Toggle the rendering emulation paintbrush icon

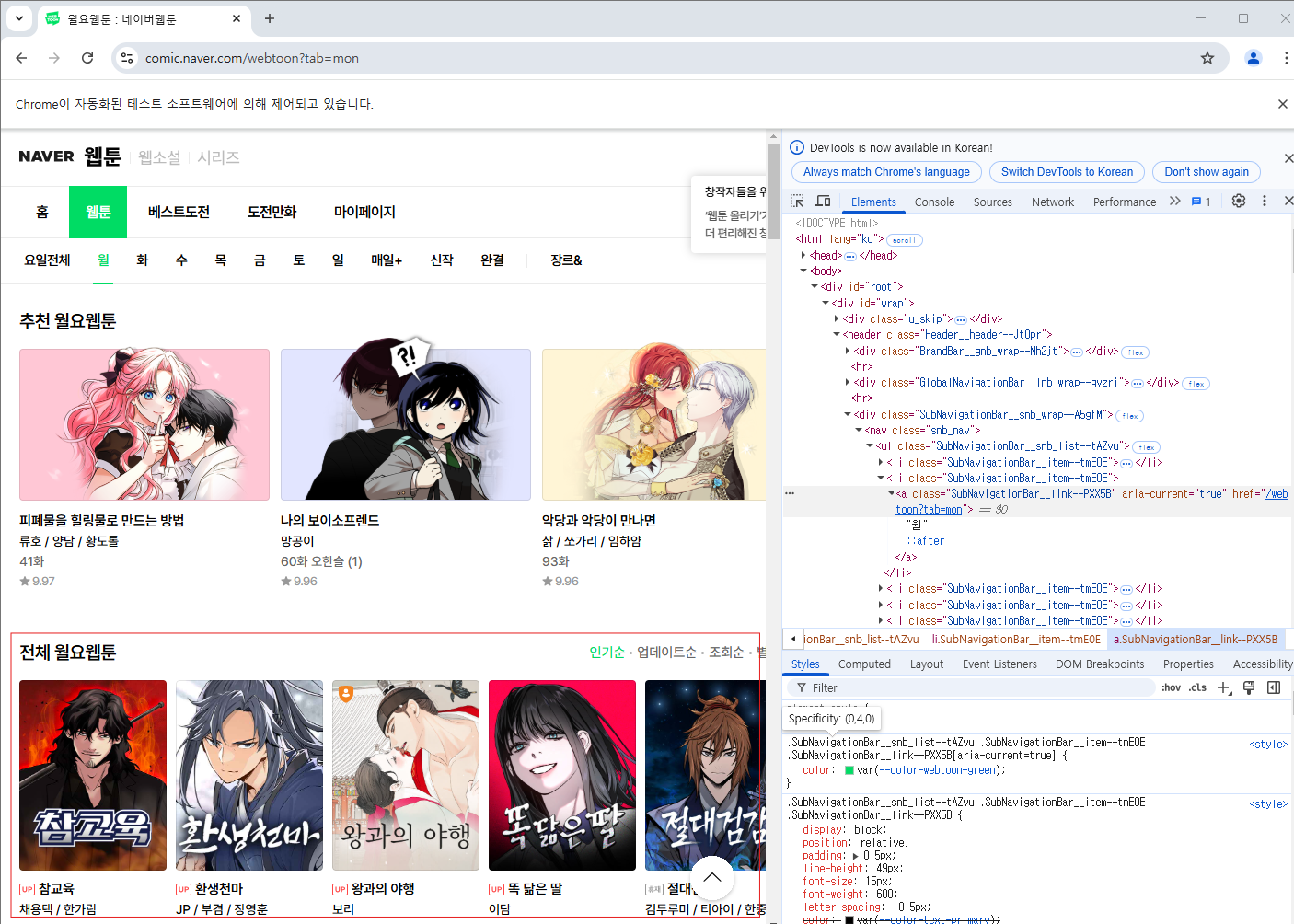click(x=1249, y=687)
